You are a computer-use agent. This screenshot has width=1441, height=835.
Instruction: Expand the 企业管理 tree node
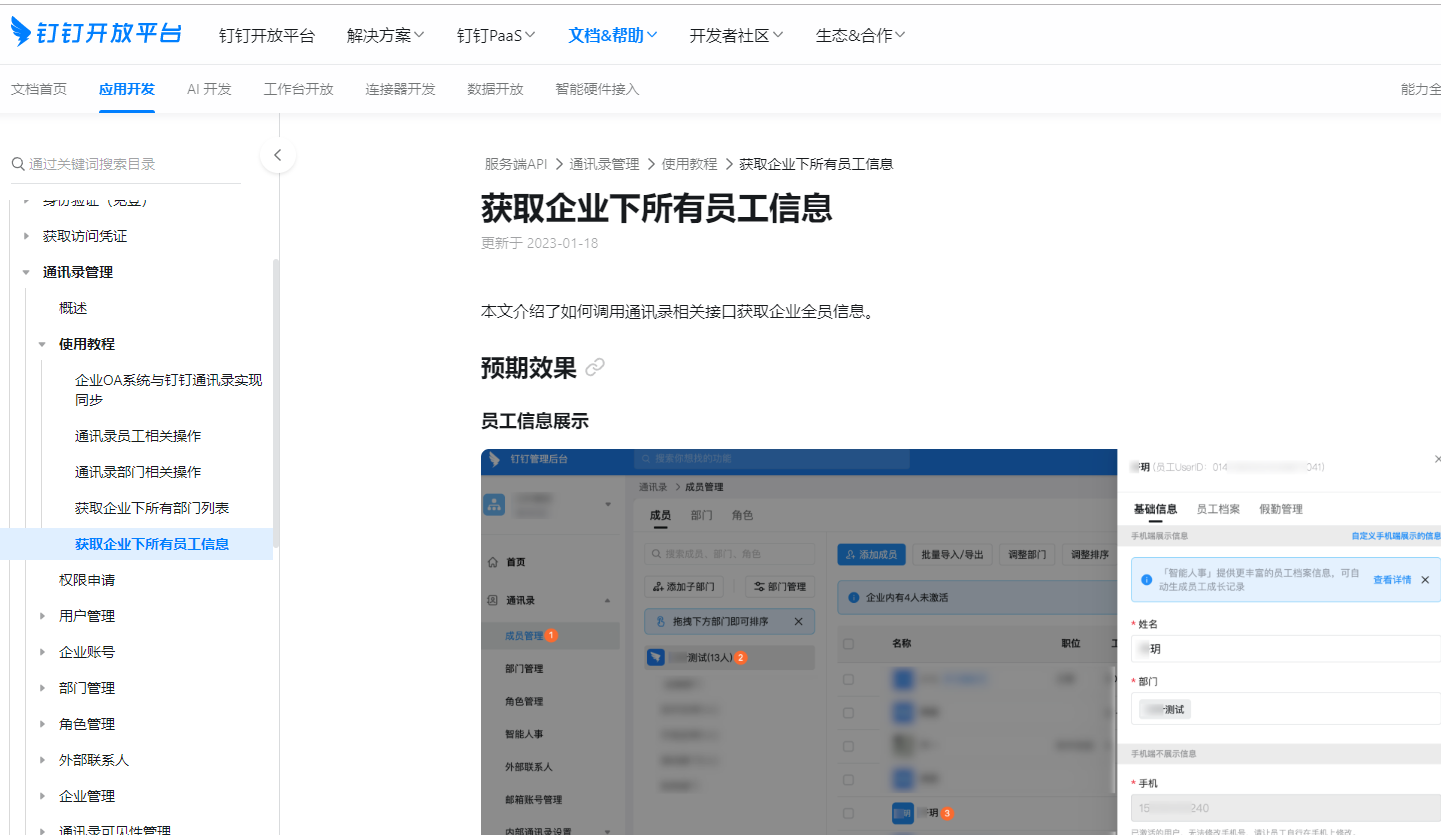tap(42, 797)
